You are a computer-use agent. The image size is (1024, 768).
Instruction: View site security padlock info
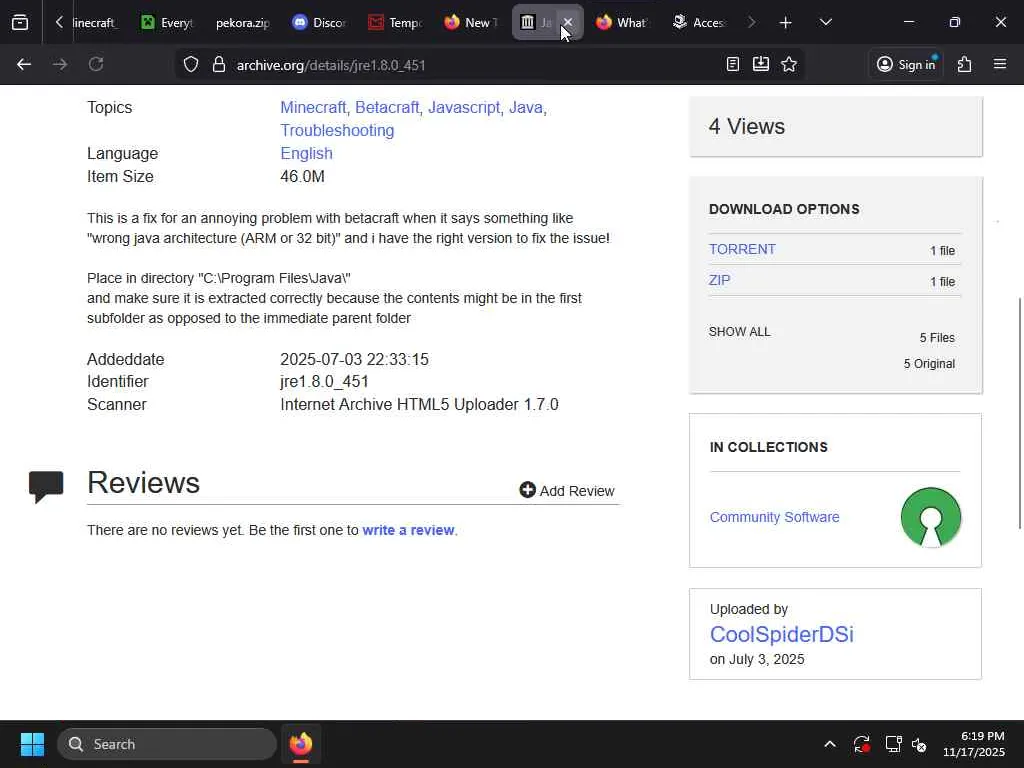pyautogui.click(x=219, y=65)
